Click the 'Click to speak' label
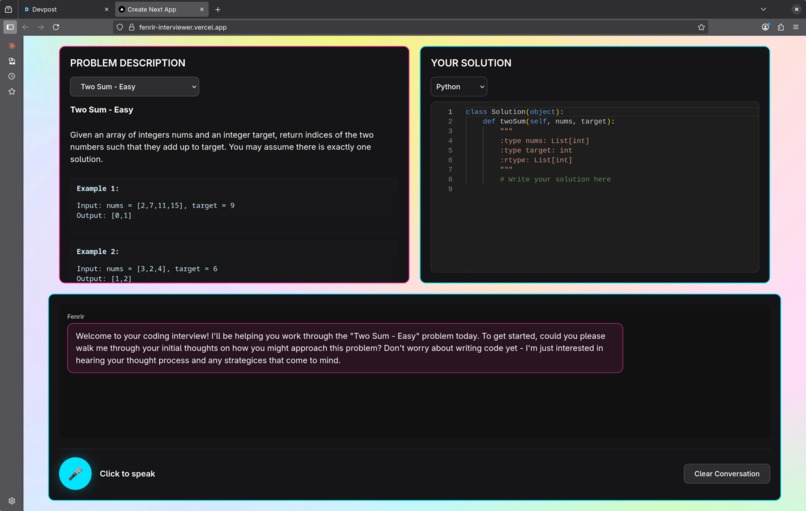This screenshot has height=511, width=806. pos(127,473)
